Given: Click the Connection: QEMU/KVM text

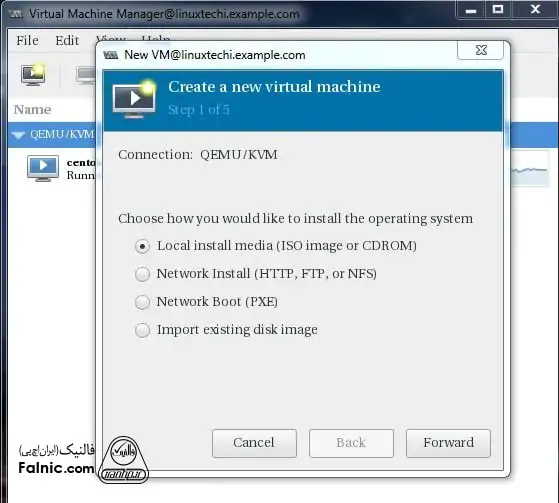Looking at the screenshot, I should (198, 155).
